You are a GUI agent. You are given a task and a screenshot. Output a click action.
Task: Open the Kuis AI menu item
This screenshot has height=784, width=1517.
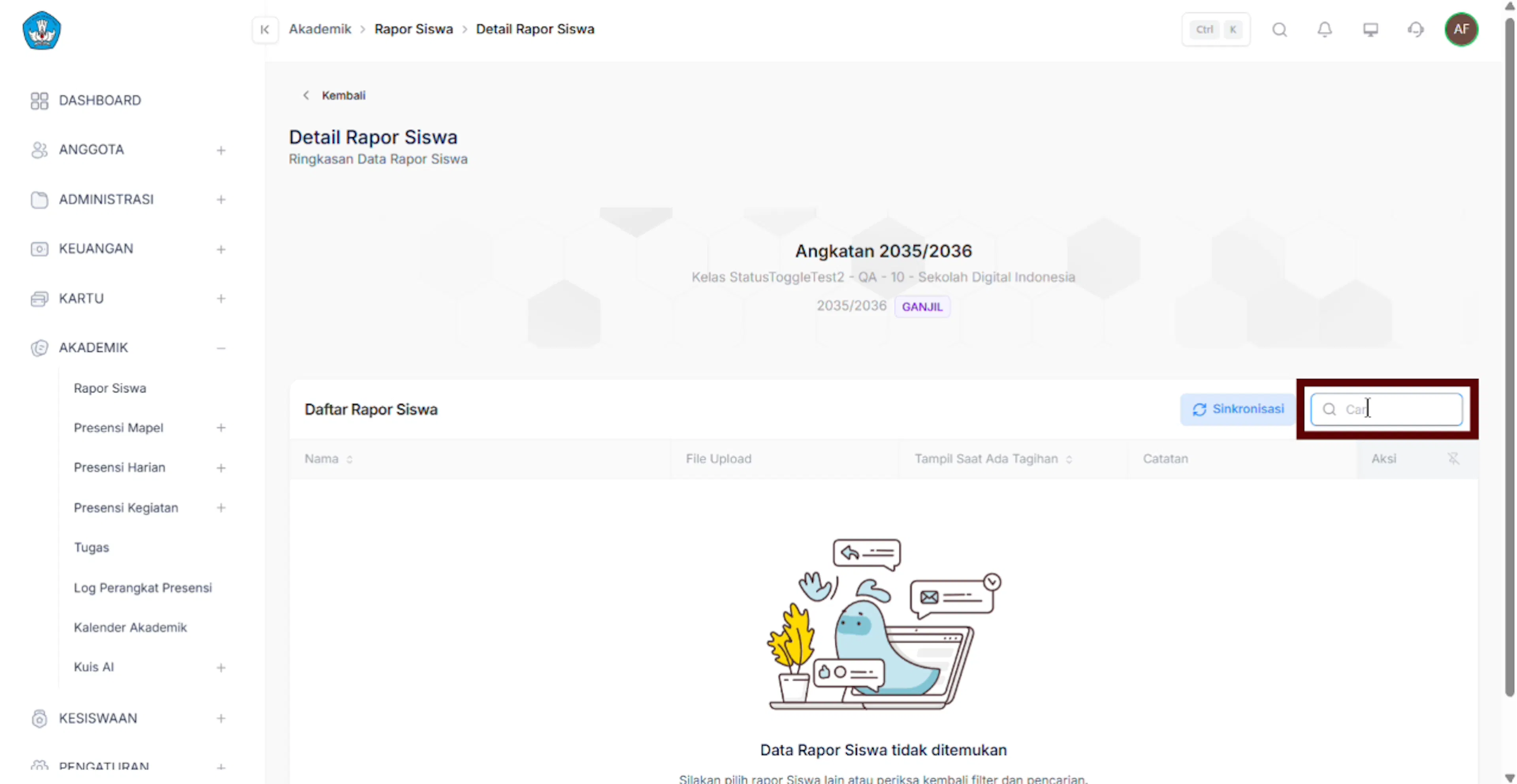pyautogui.click(x=94, y=667)
